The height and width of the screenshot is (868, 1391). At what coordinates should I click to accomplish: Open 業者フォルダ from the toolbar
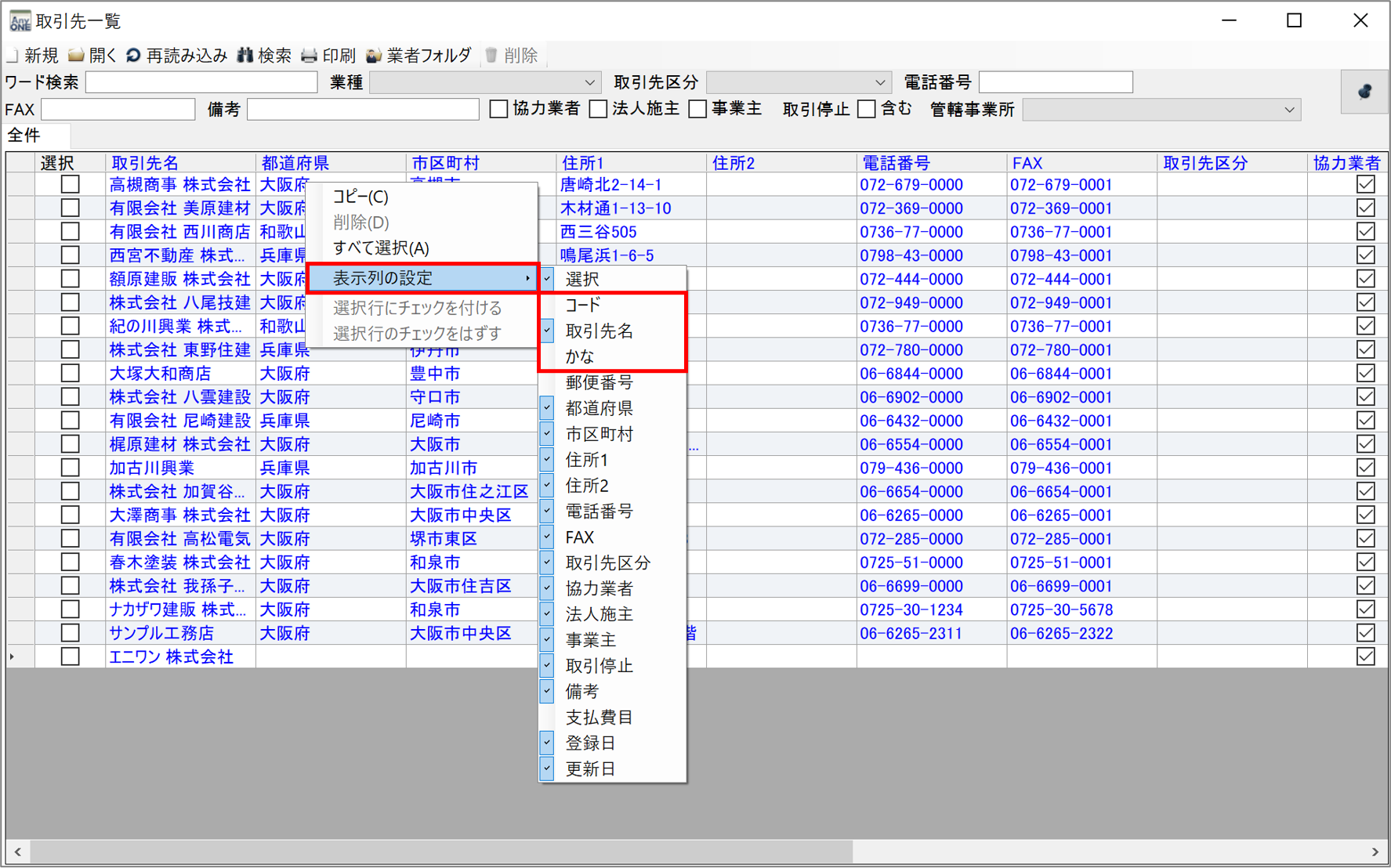(x=375, y=56)
